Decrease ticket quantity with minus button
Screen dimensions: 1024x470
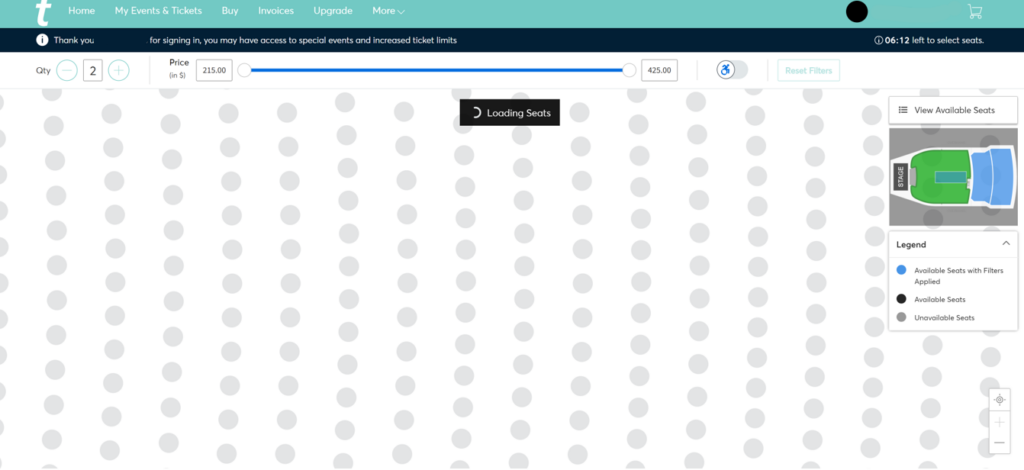tap(67, 70)
